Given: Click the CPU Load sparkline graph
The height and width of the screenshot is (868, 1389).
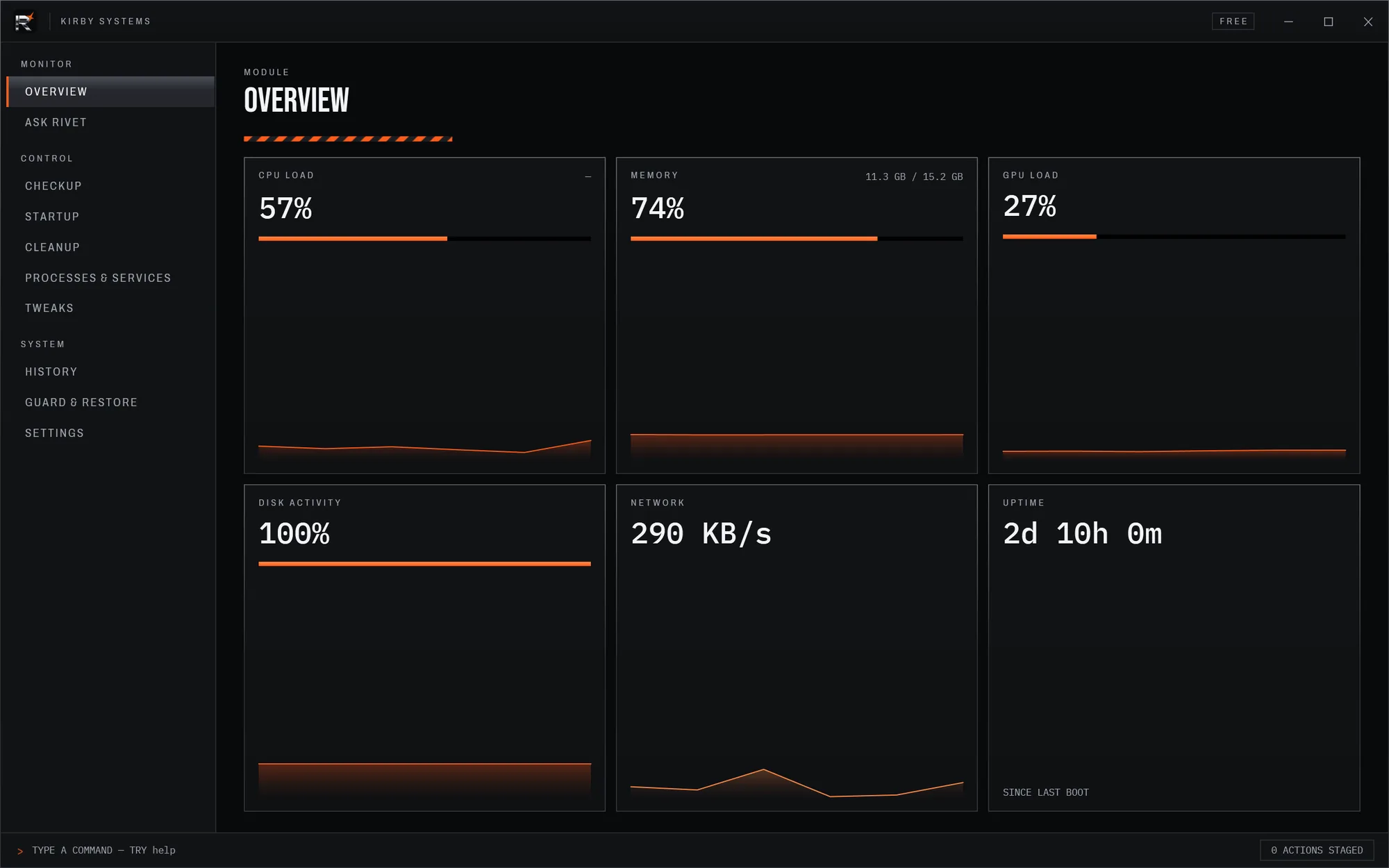Looking at the screenshot, I should [x=424, y=449].
